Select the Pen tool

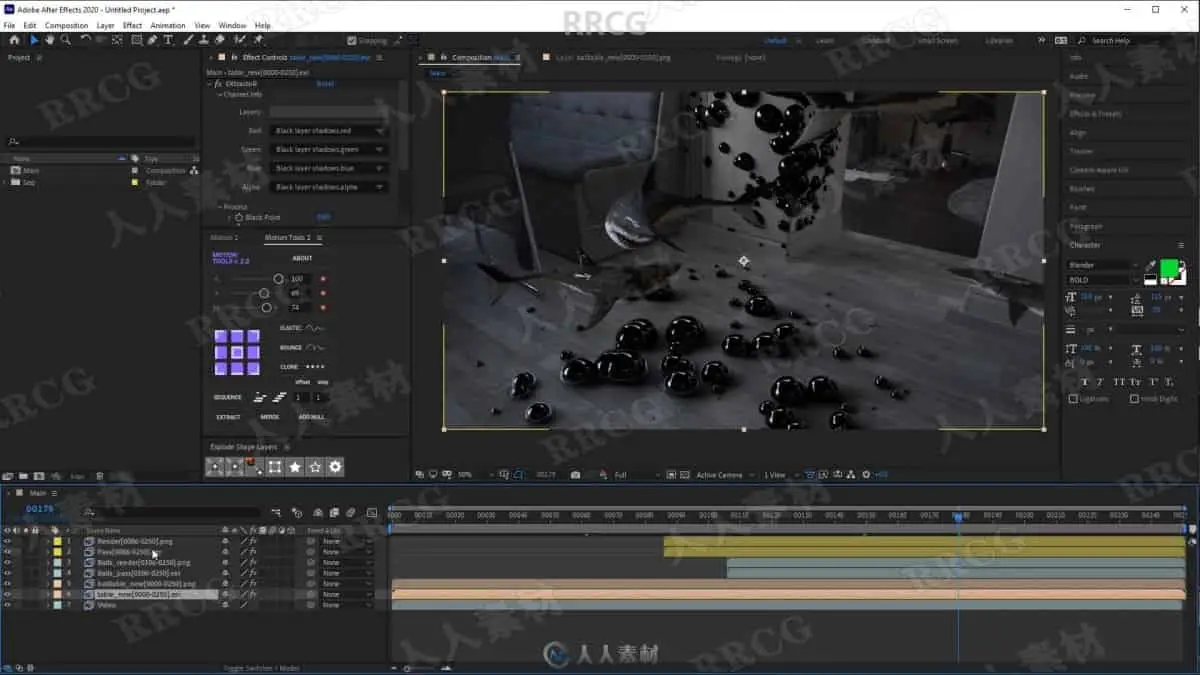click(152, 40)
